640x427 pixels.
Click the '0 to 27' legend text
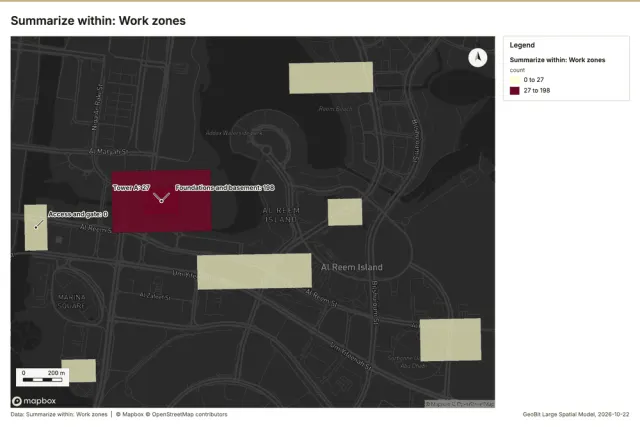(533, 80)
